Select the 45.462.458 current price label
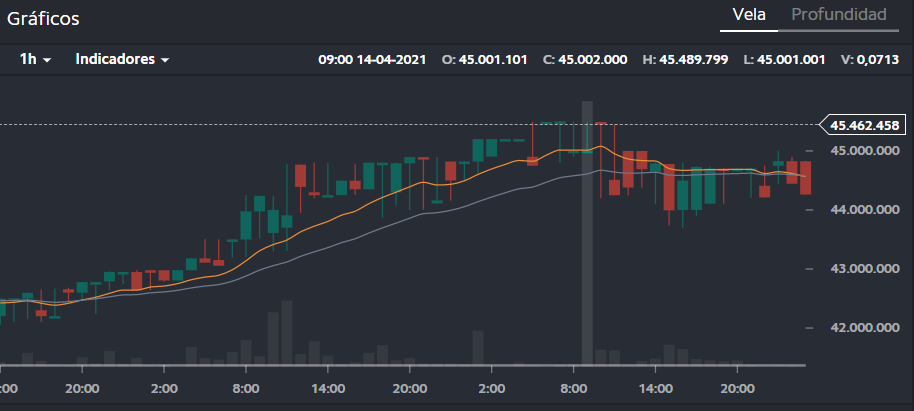Screen dimensions: 914x411 864,125
